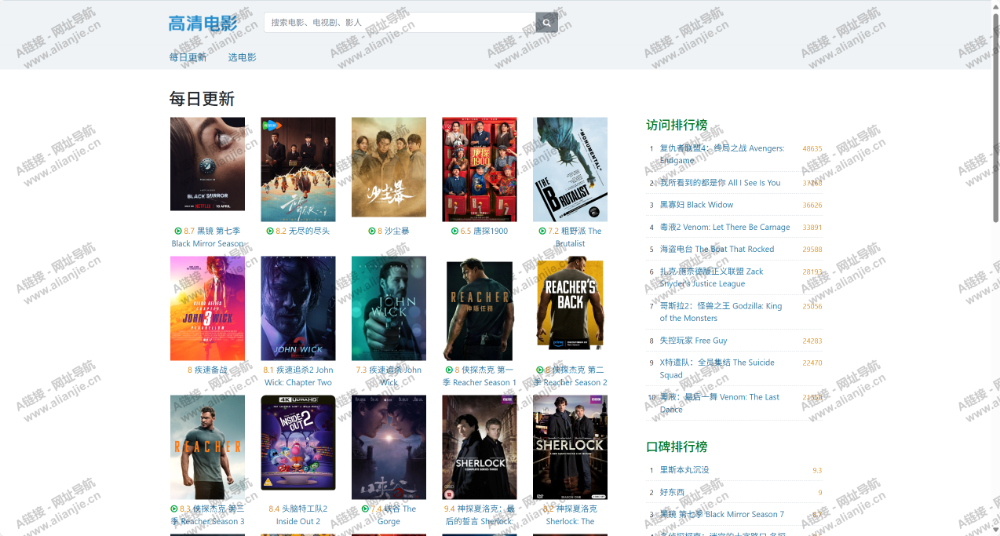Open 我所看到的都是你 All I See Is You

point(720,182)
